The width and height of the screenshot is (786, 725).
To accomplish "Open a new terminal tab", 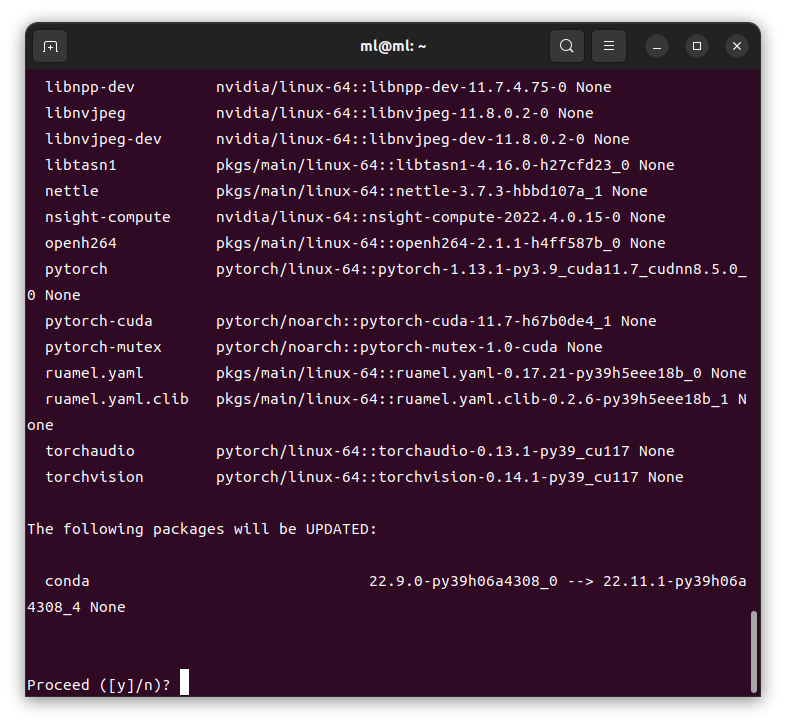I will [x=50, y=47].
